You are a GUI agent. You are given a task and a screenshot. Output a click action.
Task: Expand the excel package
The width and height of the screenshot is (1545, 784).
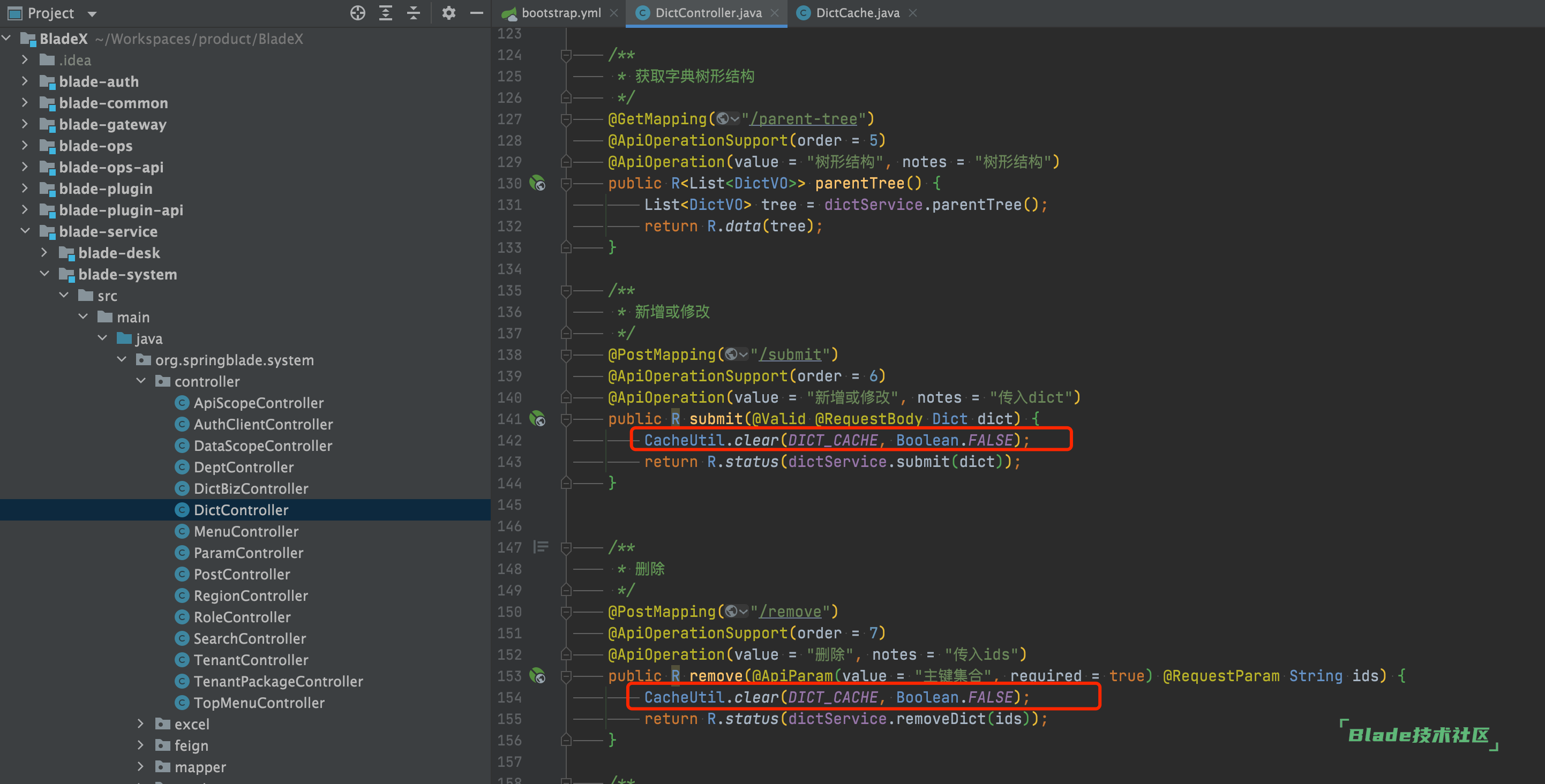pyautogui.click(x=140, y=723)
